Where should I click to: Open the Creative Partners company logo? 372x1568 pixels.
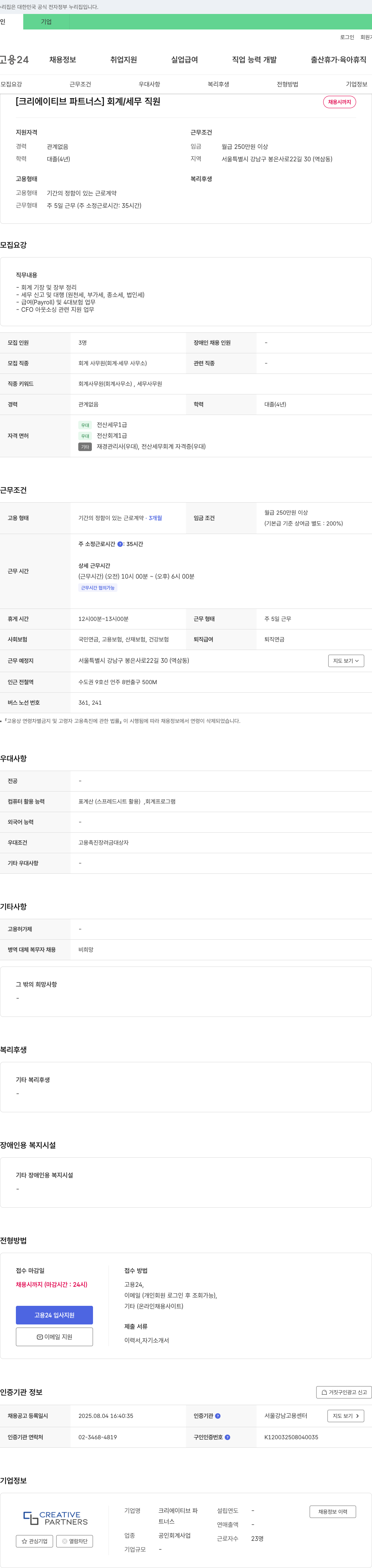(55, 1518)
